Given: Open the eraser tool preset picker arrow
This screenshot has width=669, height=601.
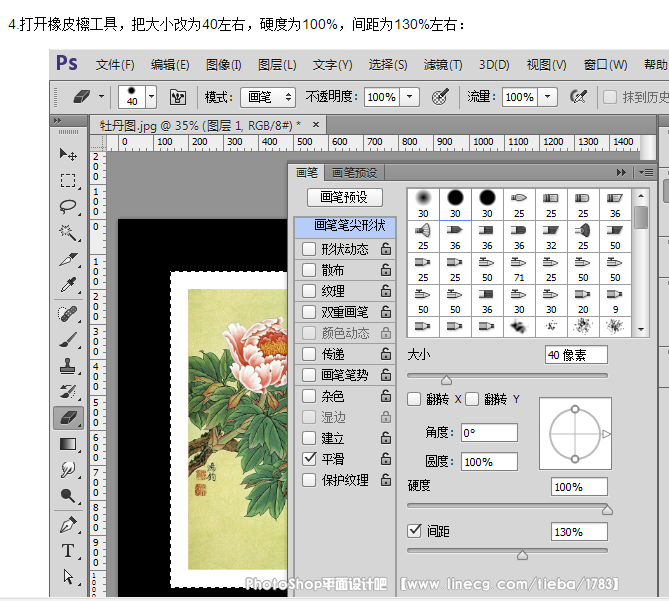Looking at the screenshot, I should point(102,96).
